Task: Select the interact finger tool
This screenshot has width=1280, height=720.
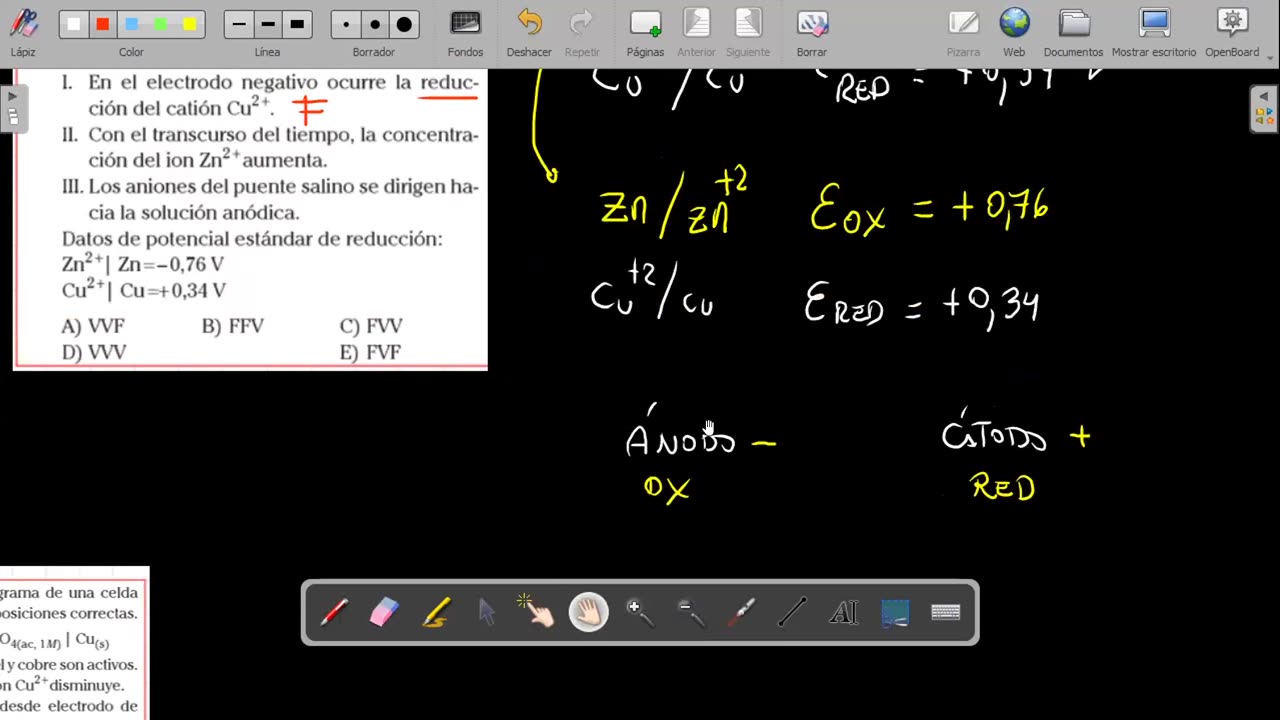Action: (538, 612)
